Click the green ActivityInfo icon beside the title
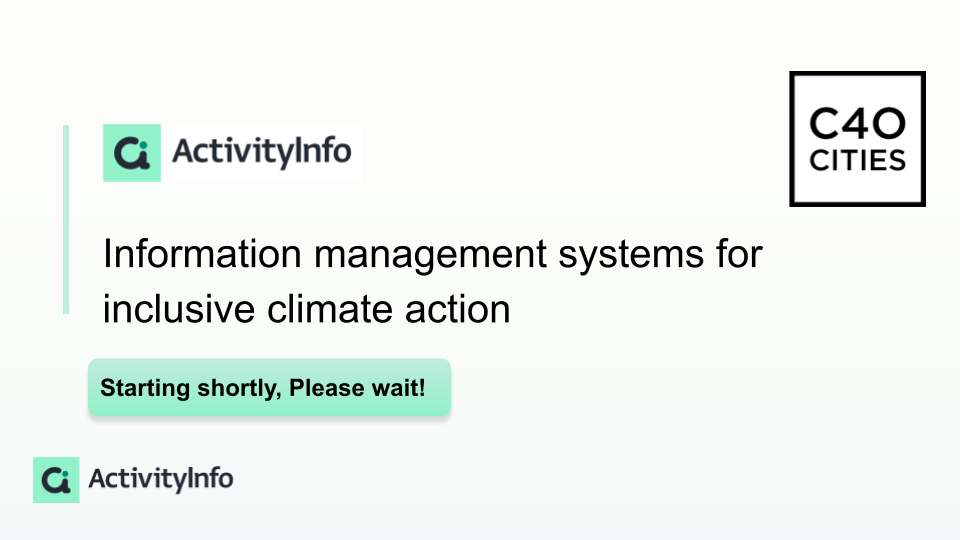Screen dimensions: 960x540 (132, 153)
